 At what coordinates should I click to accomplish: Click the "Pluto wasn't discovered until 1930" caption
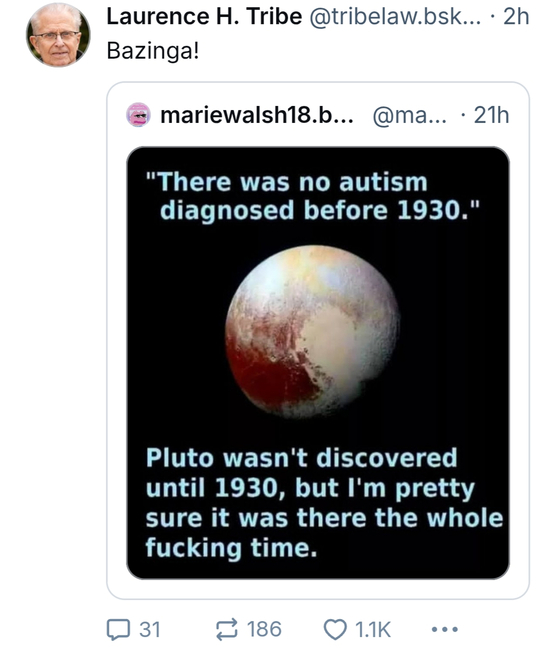coord(324,503)
